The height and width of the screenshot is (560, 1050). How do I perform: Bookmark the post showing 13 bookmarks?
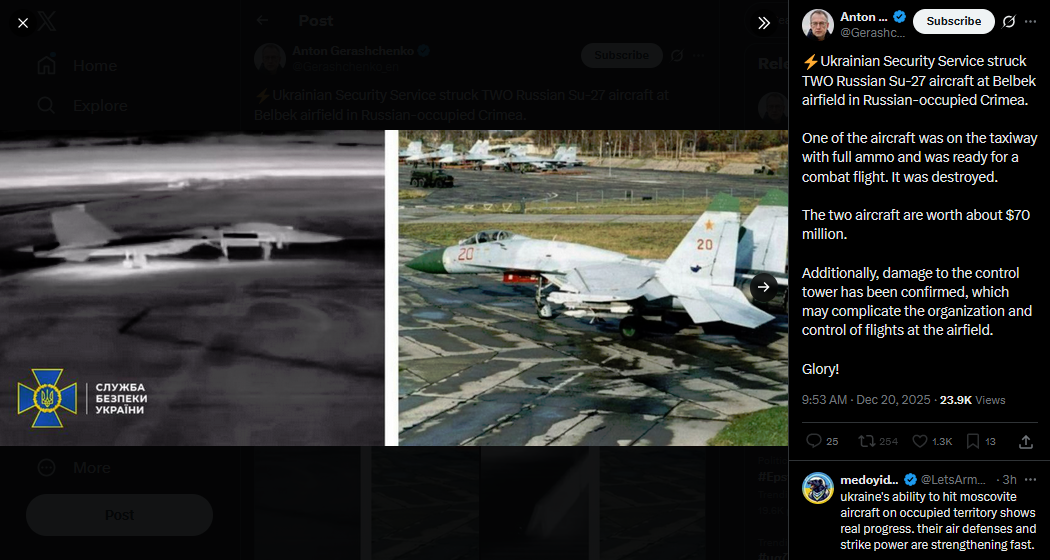(x=973, y=441)
